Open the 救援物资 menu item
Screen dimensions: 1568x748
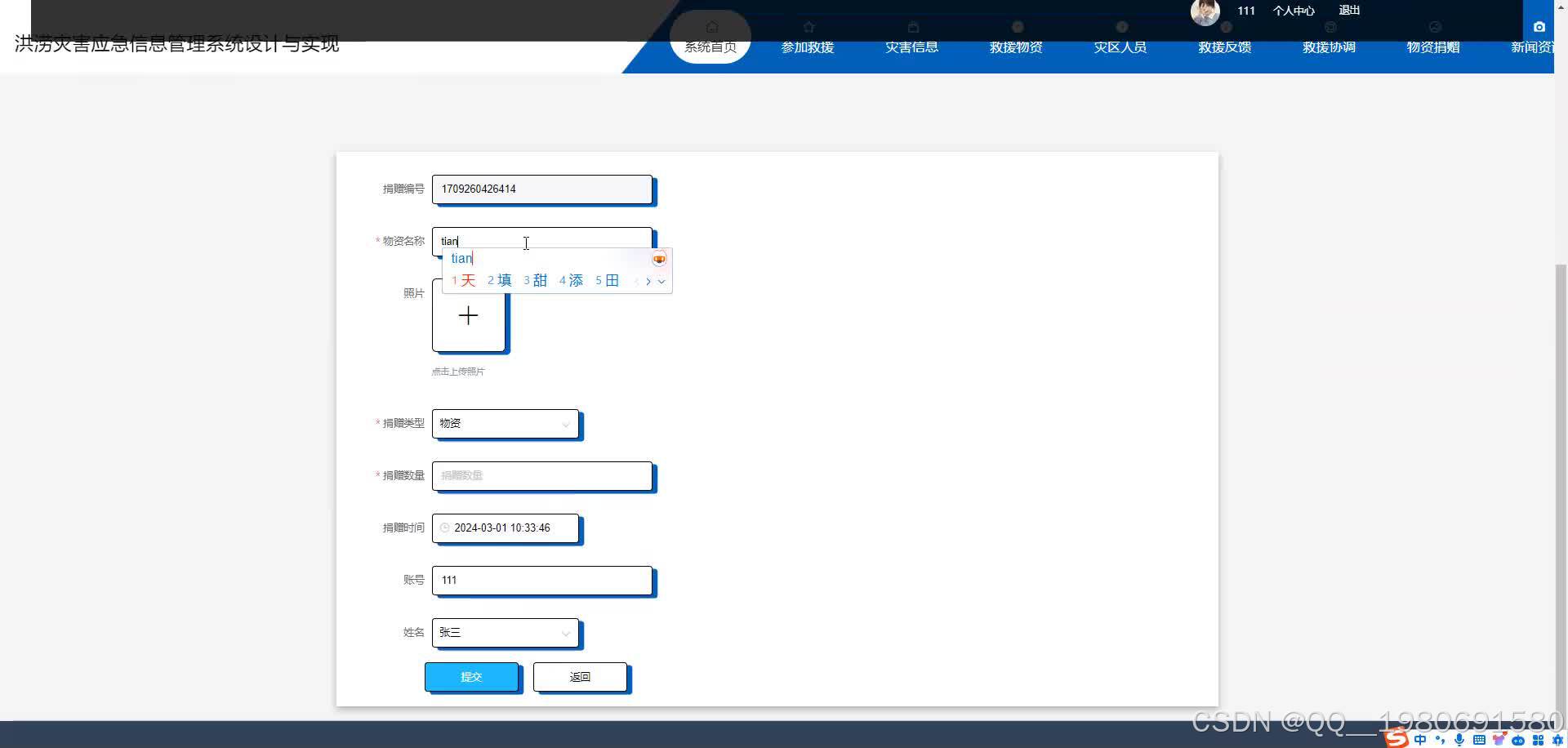pyautogui.click(x=1016, y=47)
